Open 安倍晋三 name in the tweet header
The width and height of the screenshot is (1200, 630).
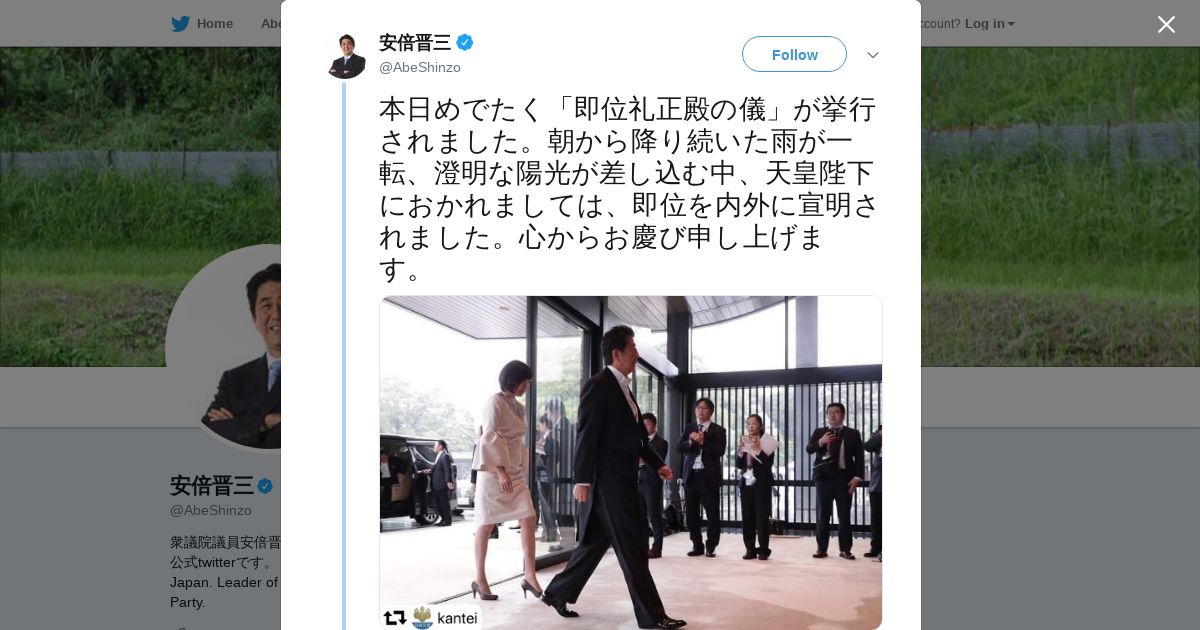415,42
